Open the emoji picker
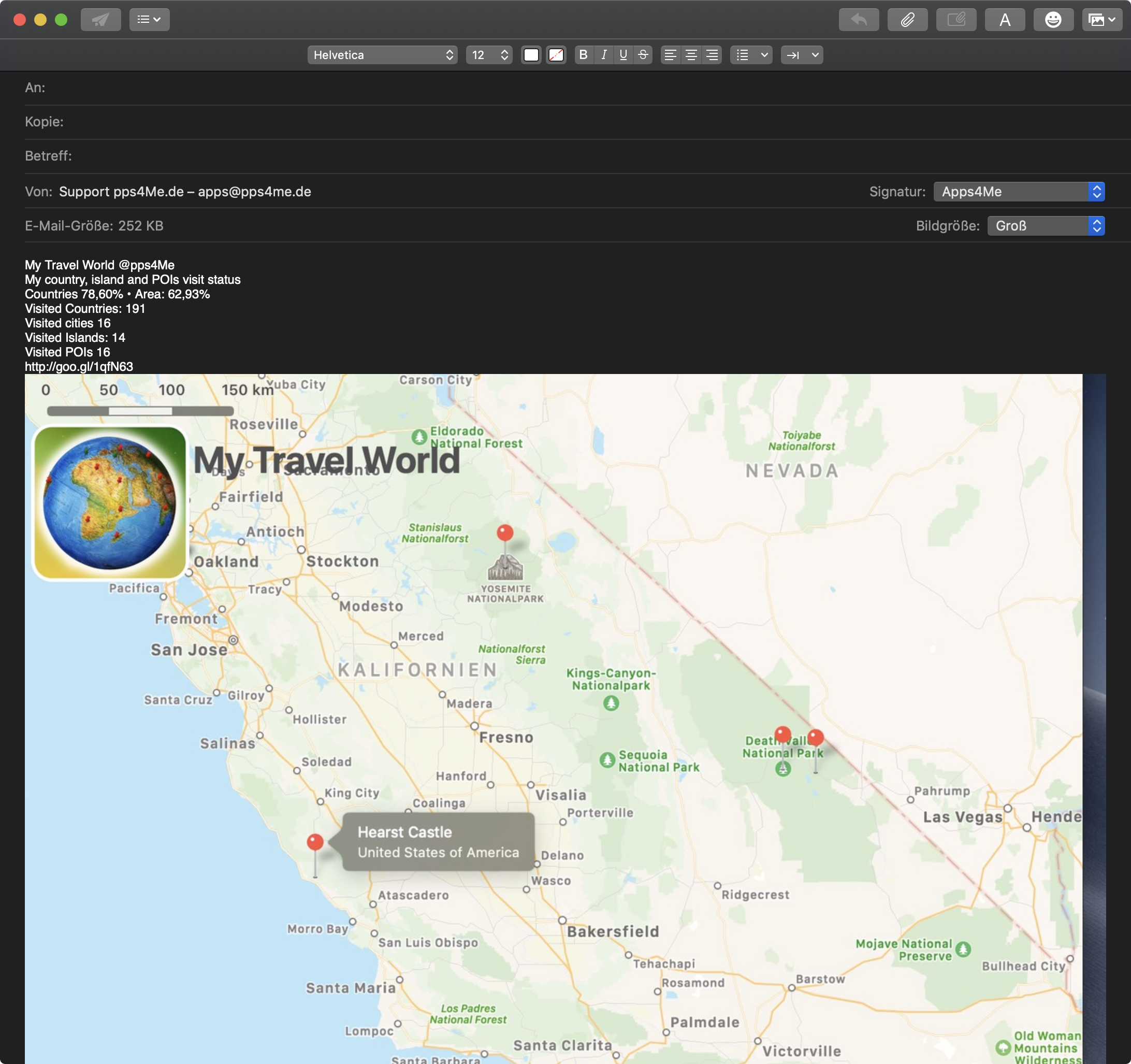Image resolution: width=1131 pixels, height=1064 pixels. [1054, 20]
